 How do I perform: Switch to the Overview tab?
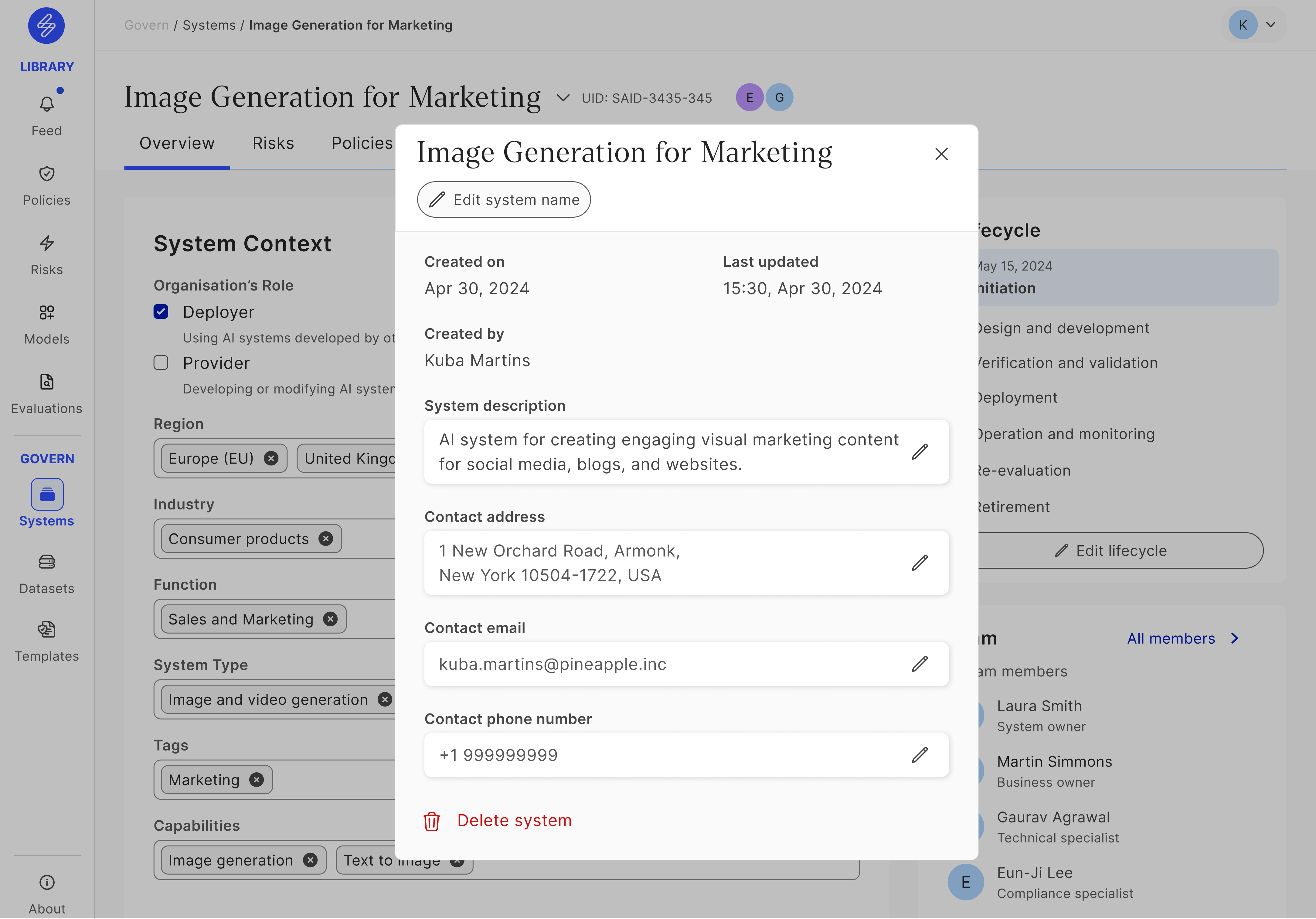coord(177,143)
